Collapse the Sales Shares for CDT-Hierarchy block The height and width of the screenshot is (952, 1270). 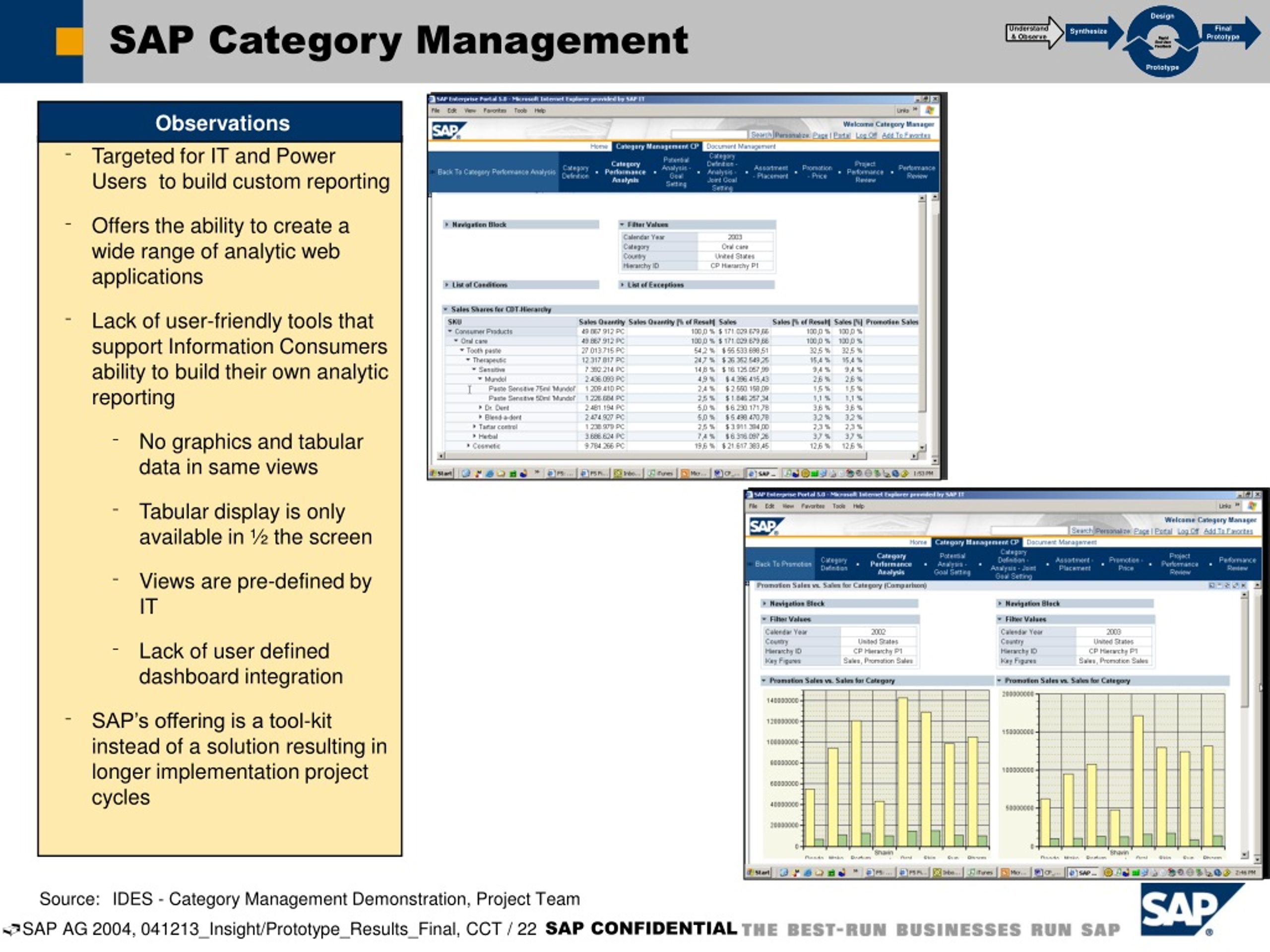pos(445,309)
